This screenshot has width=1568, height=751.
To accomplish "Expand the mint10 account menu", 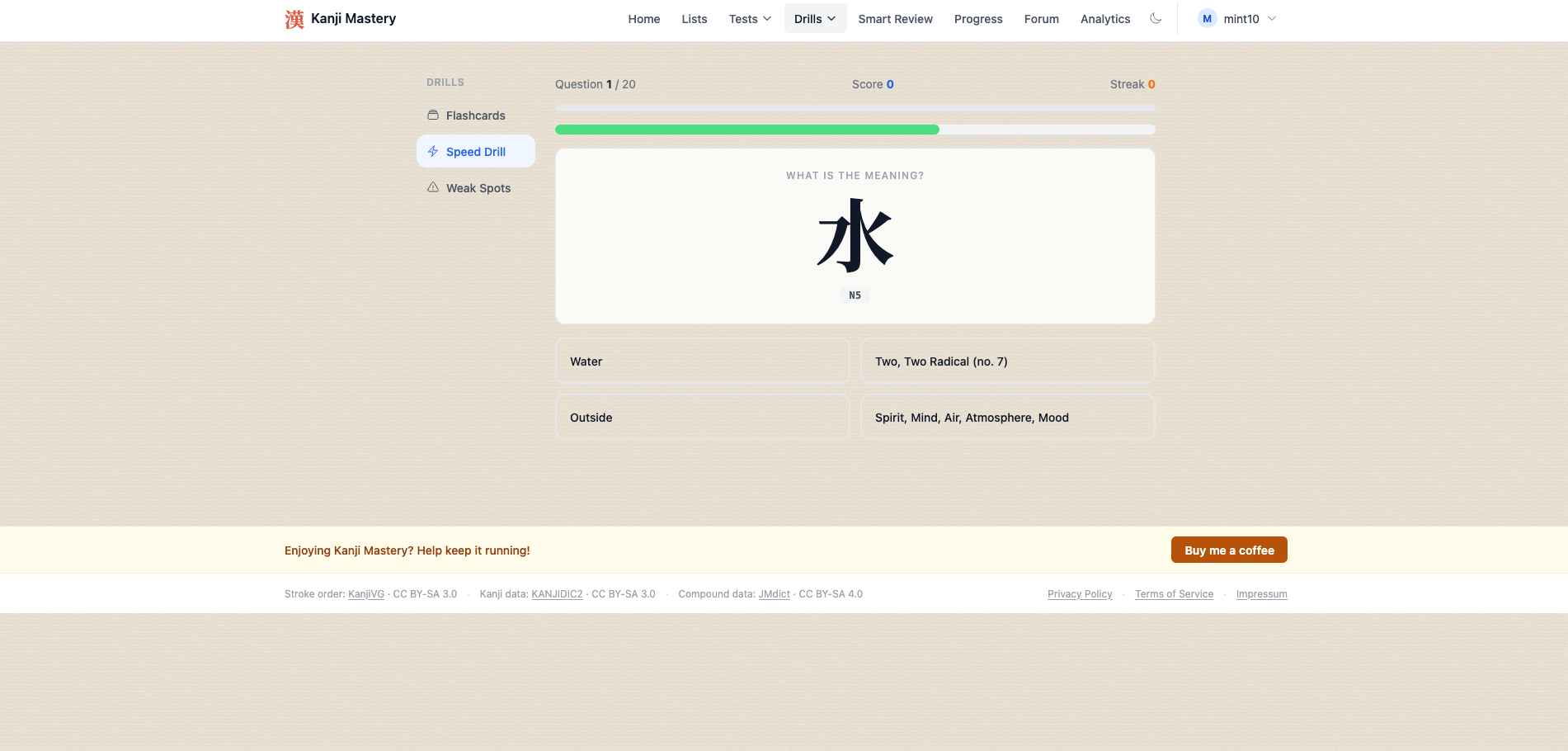I will (1239, 18).
